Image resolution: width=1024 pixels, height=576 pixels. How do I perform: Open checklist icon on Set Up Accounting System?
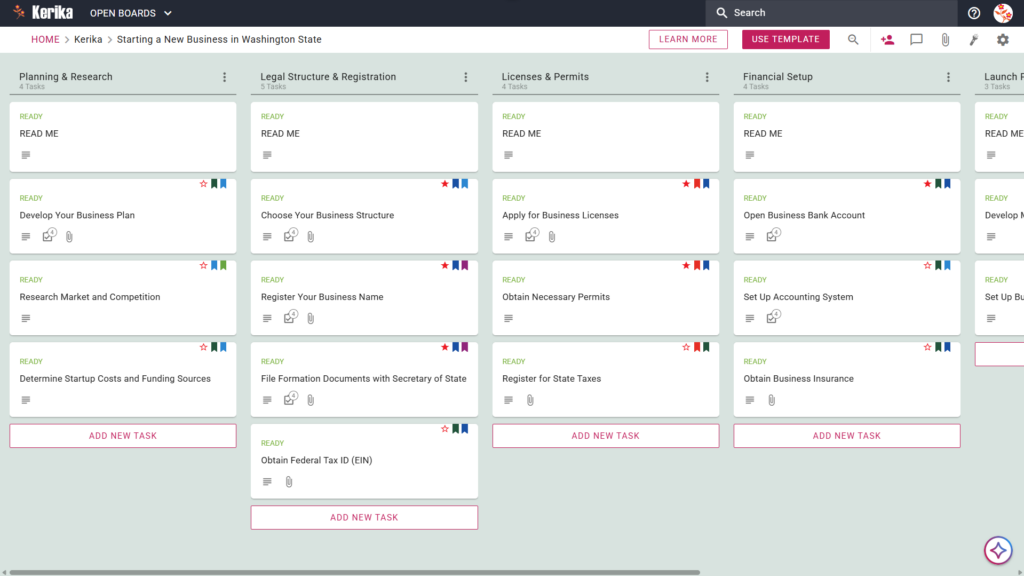(773, 317)
